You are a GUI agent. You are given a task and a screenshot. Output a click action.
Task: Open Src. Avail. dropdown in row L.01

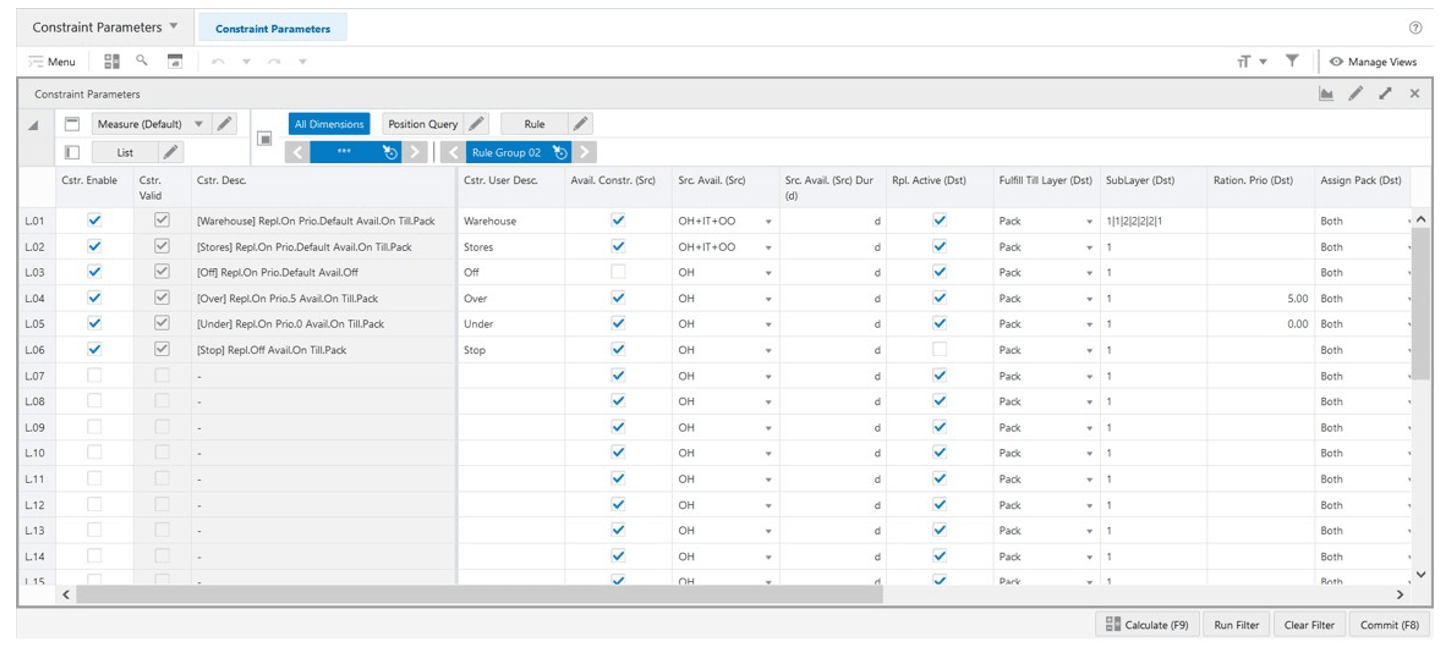coord(768,221)
